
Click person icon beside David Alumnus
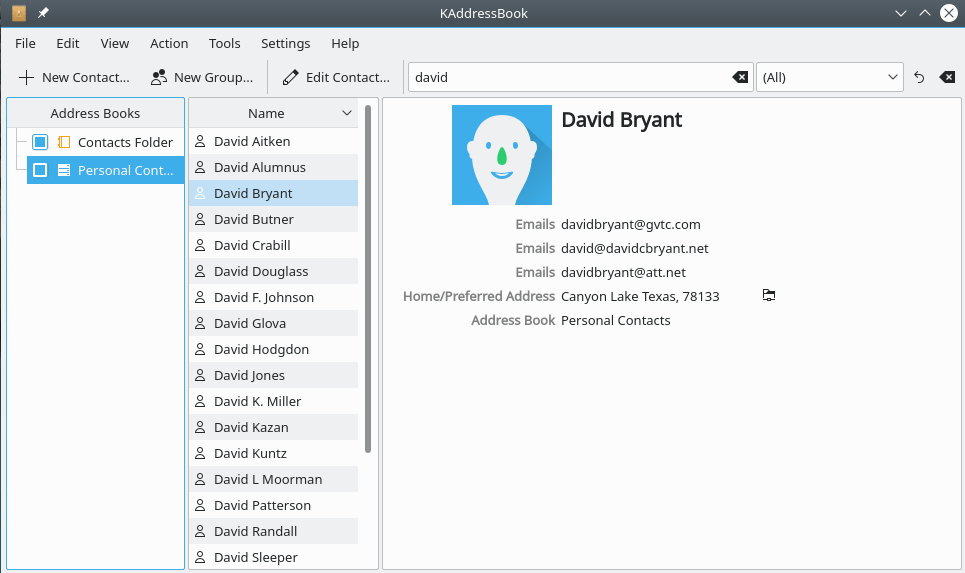(200, 167)
